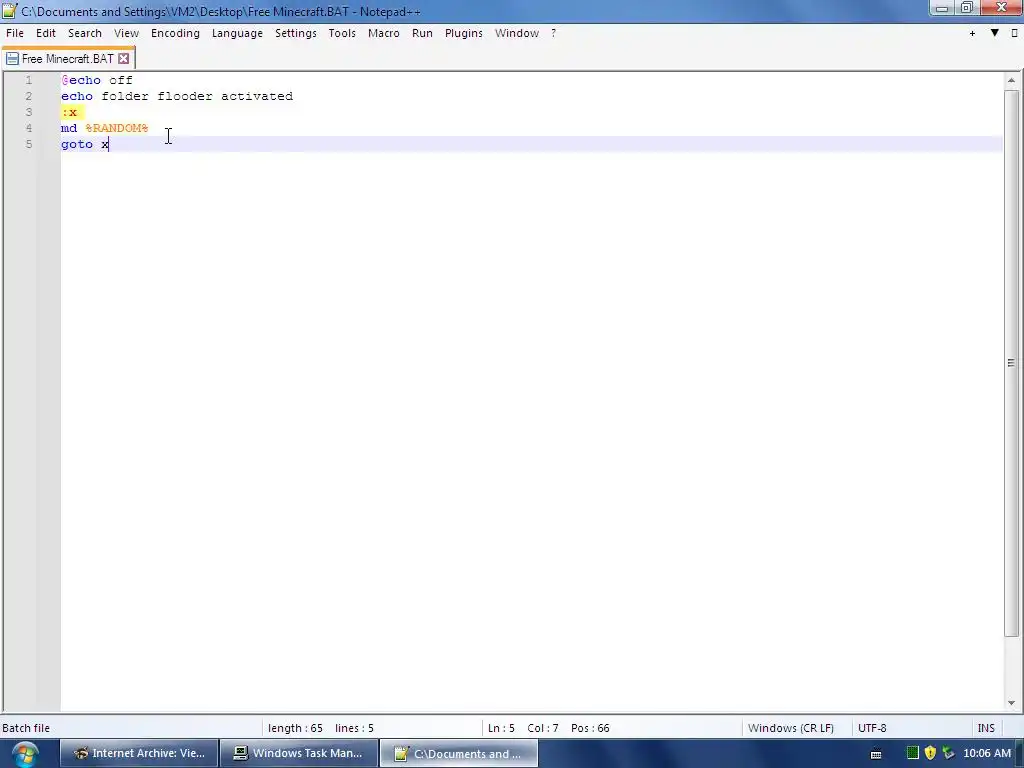Minimize the Notepad++ window
This screenshot has width=1024, height=768.
click(942, 8)
